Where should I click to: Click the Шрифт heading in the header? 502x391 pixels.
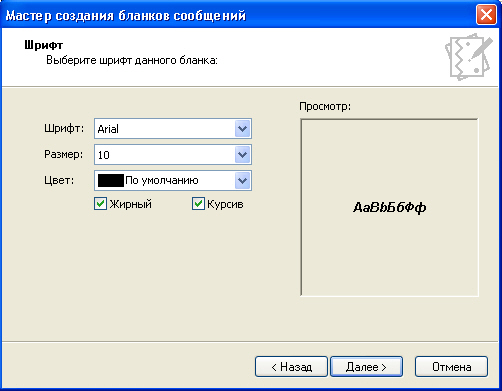44,45
